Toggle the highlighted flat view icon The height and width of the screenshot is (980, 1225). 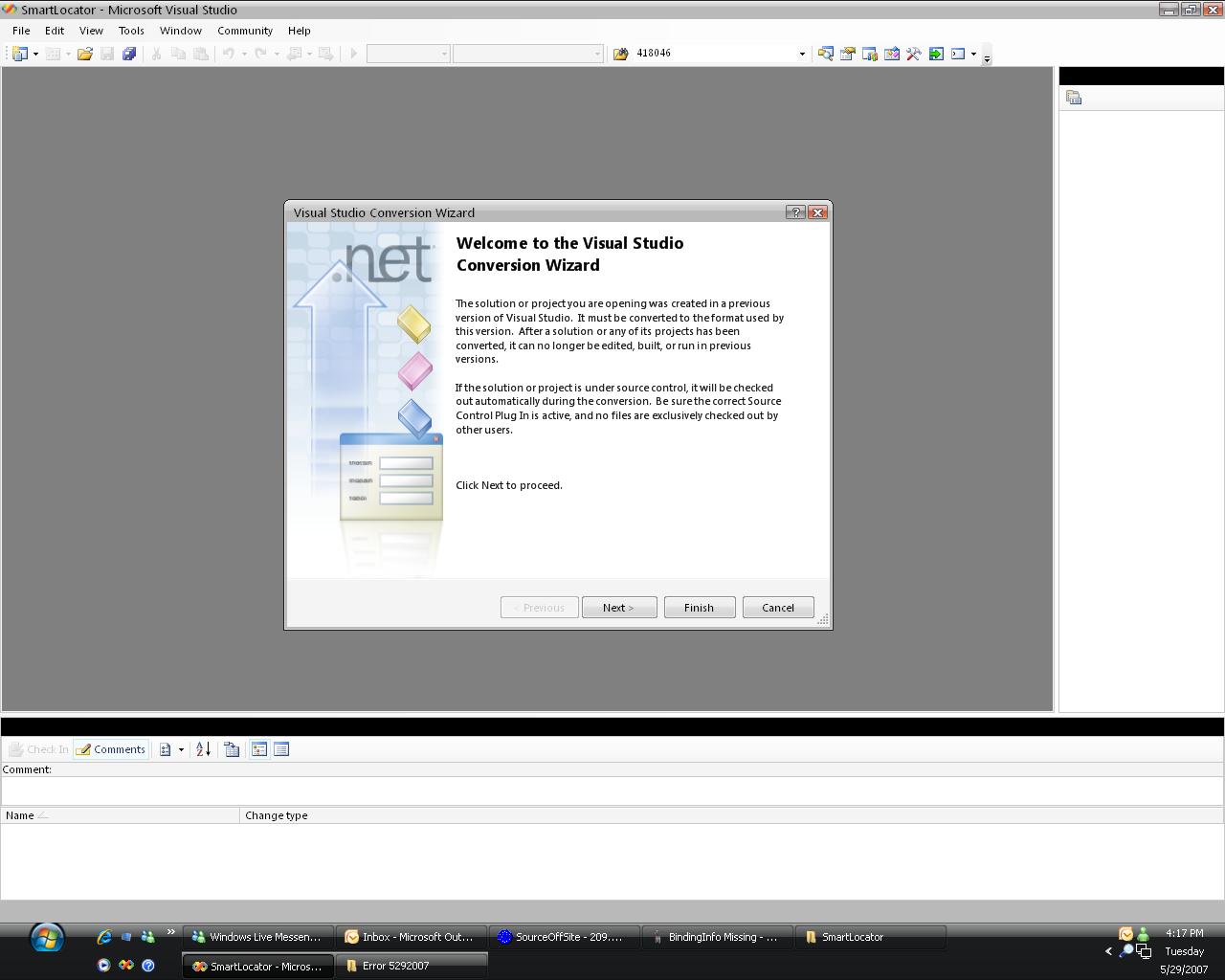pos(259,749)
